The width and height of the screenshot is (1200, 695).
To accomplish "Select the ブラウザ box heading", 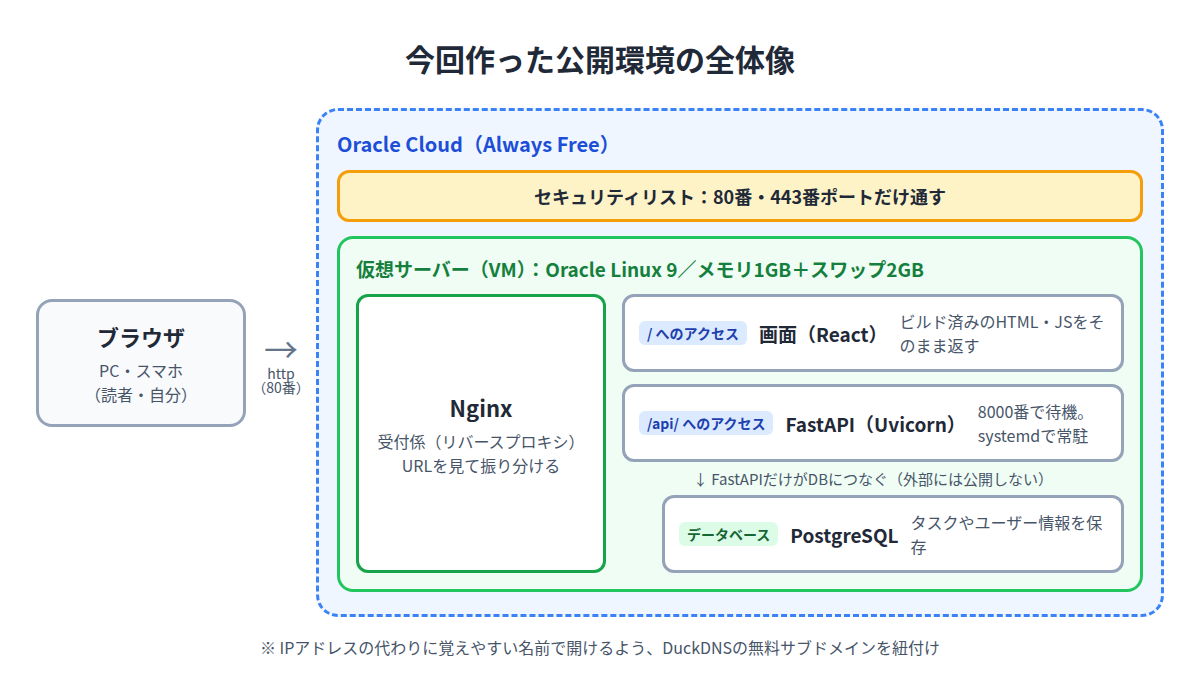I will click(141, 337).
